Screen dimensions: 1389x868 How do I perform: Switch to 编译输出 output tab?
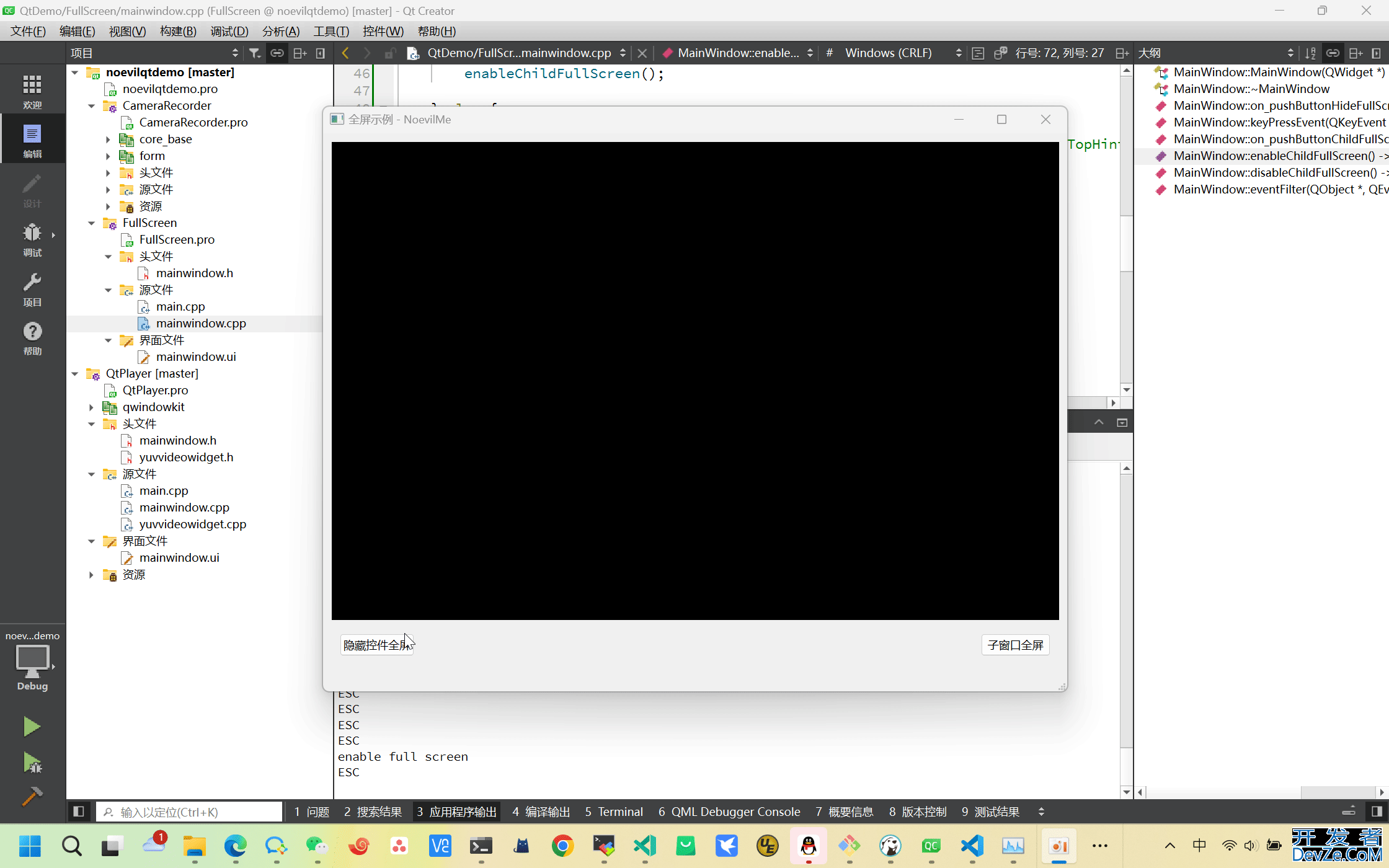coord(541,812)
